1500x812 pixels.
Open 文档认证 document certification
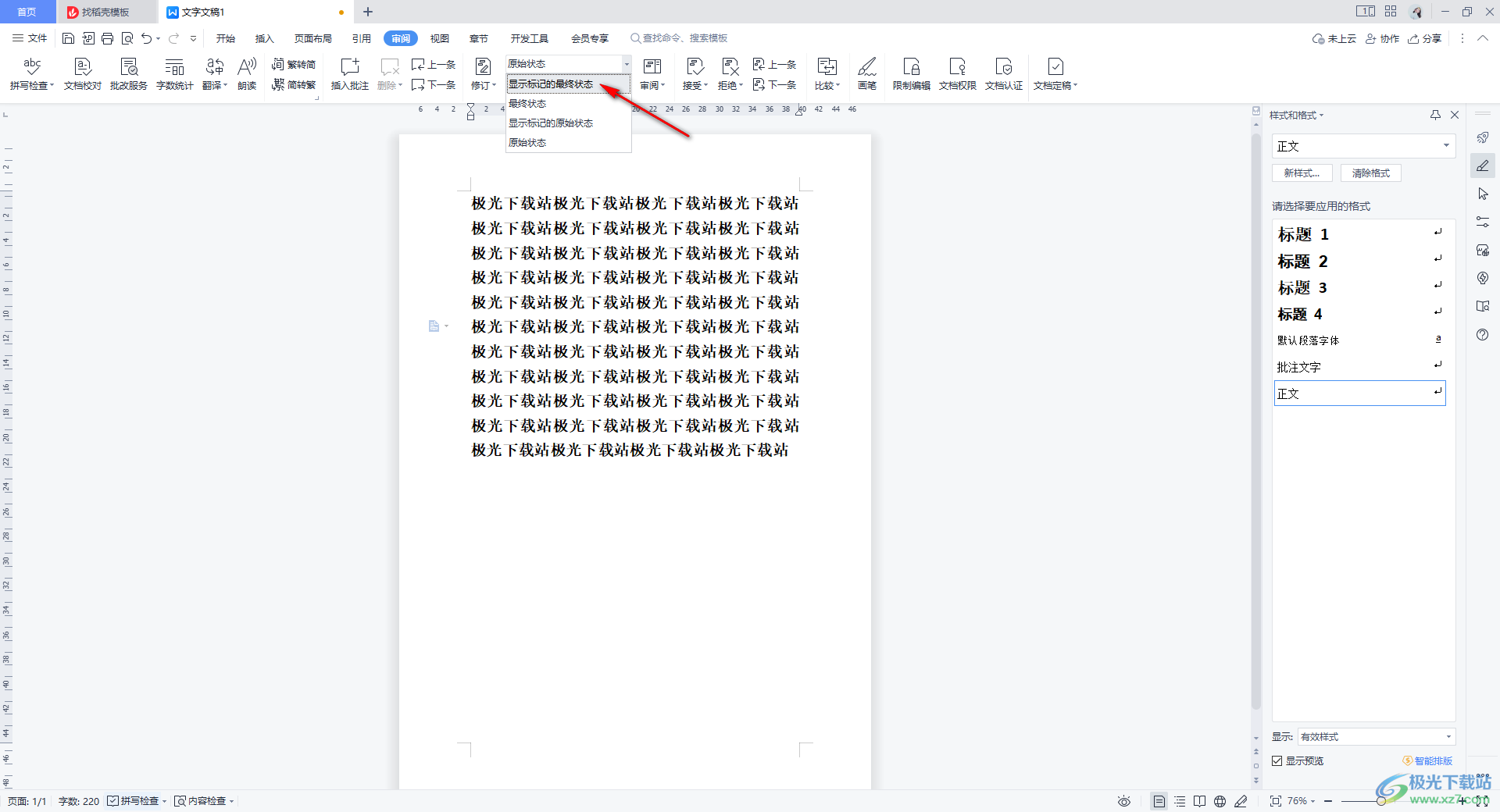coord(1004,74)
